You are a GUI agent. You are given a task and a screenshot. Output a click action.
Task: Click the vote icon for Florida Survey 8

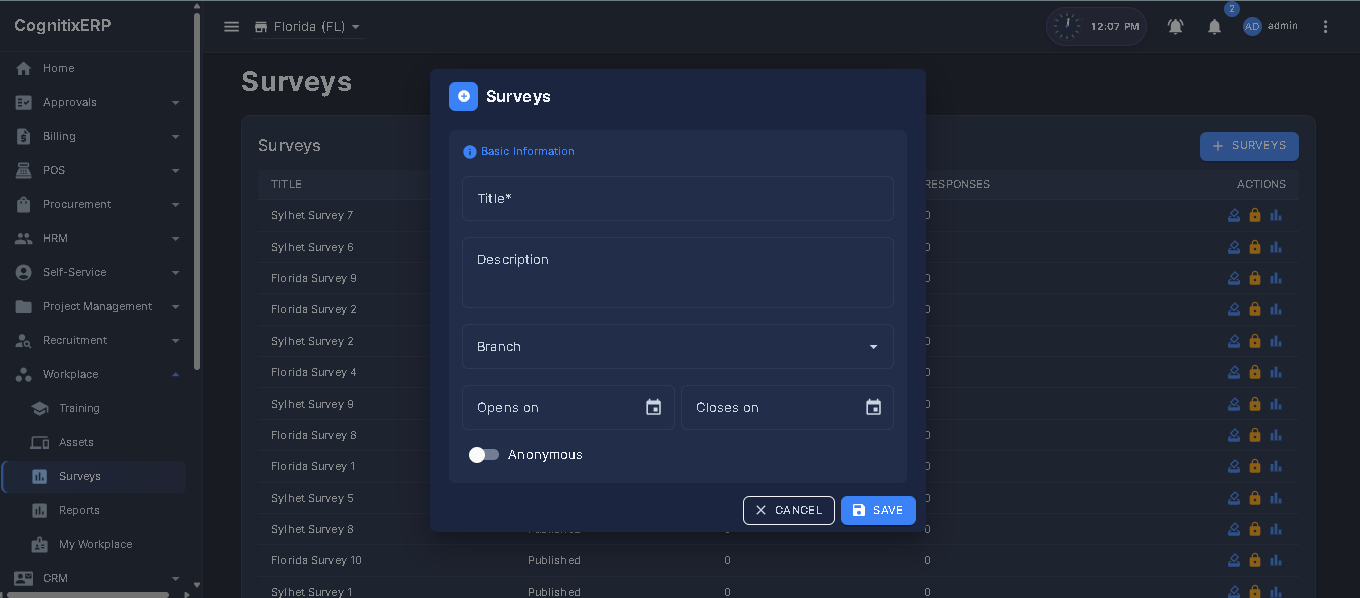pyautogui.click(x=1235, y=435)
